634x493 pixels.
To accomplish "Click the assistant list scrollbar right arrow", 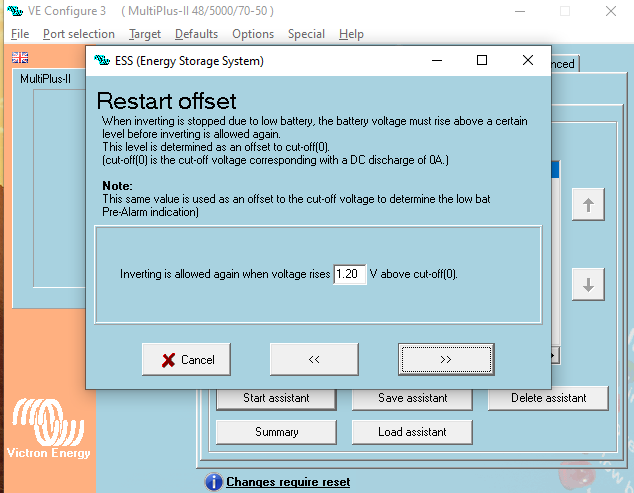I will pyautogui.click(x=554, y=355).
